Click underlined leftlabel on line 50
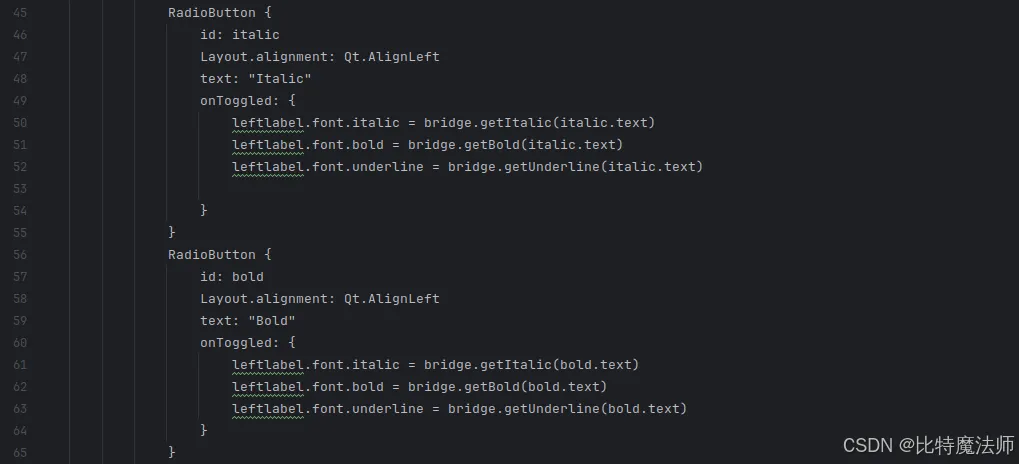1019x464 pixels. (x=268, y=123)
